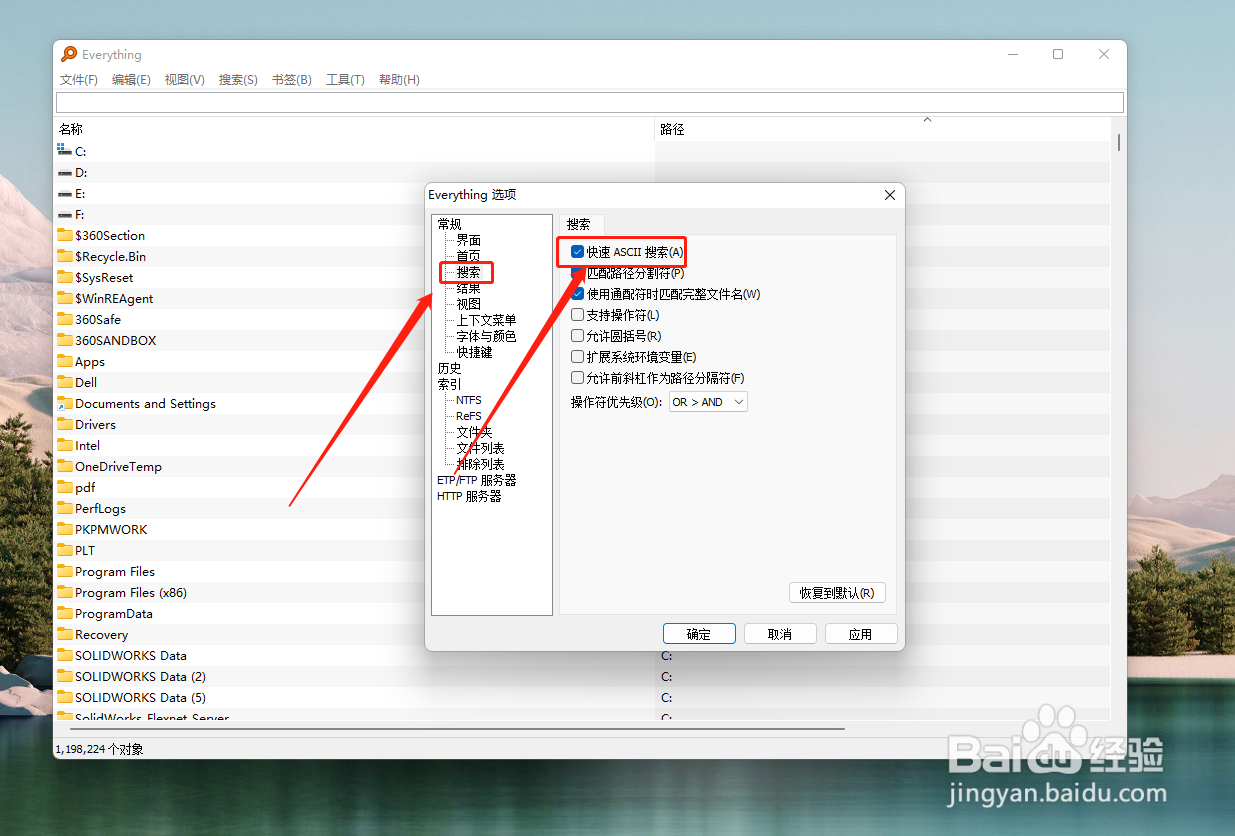The image size is (1235, 836).
Task: Select the F: drive icon
Action: [x=65, y=214]
